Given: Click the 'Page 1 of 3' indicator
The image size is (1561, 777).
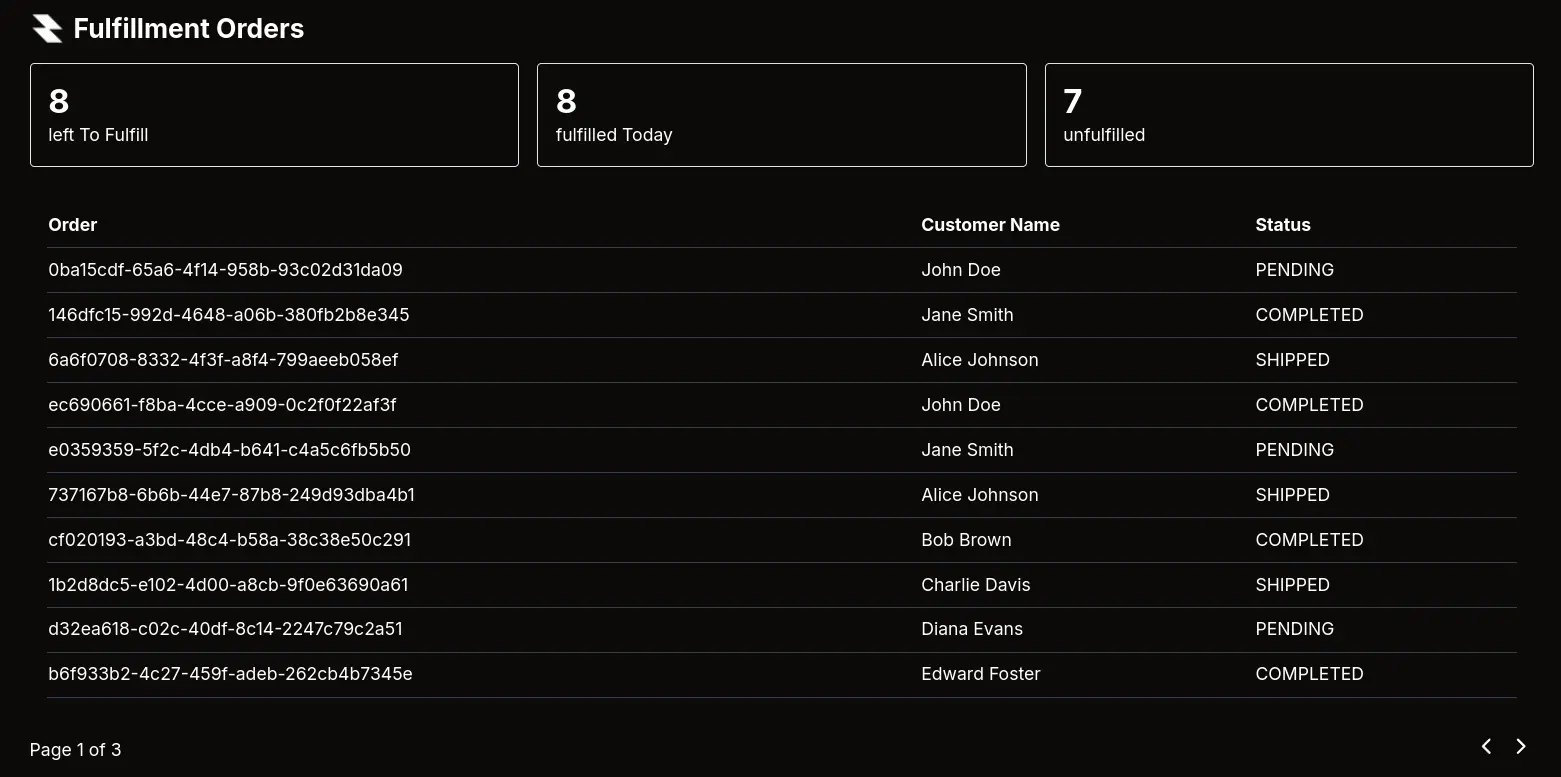Looking at the screenshot, I should (75, 750).
